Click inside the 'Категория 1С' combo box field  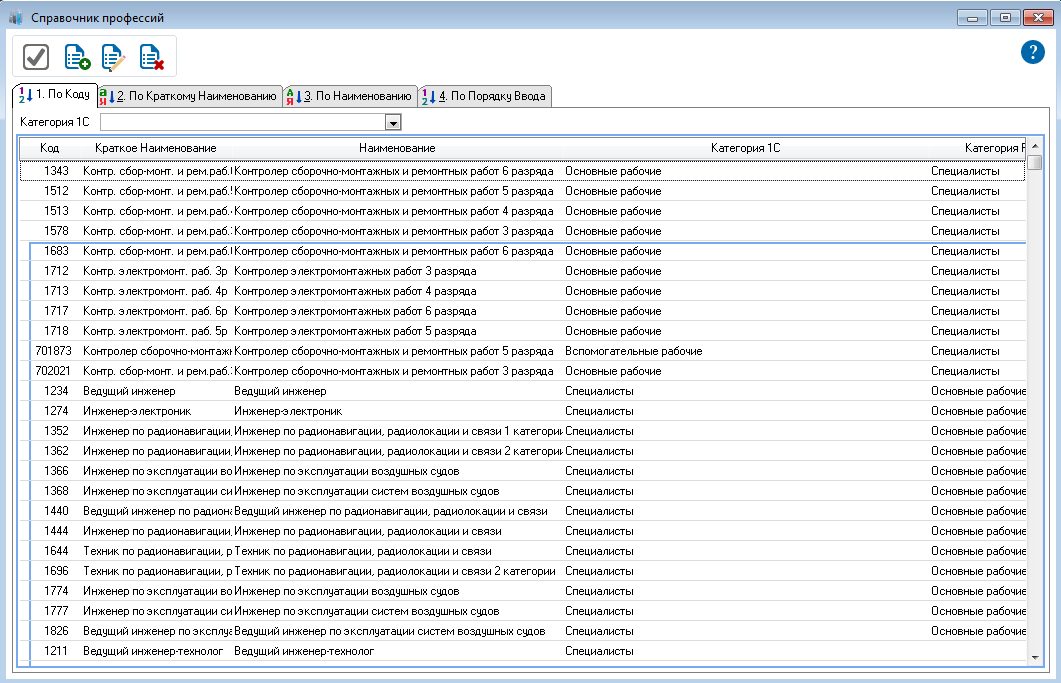point(240,122)
